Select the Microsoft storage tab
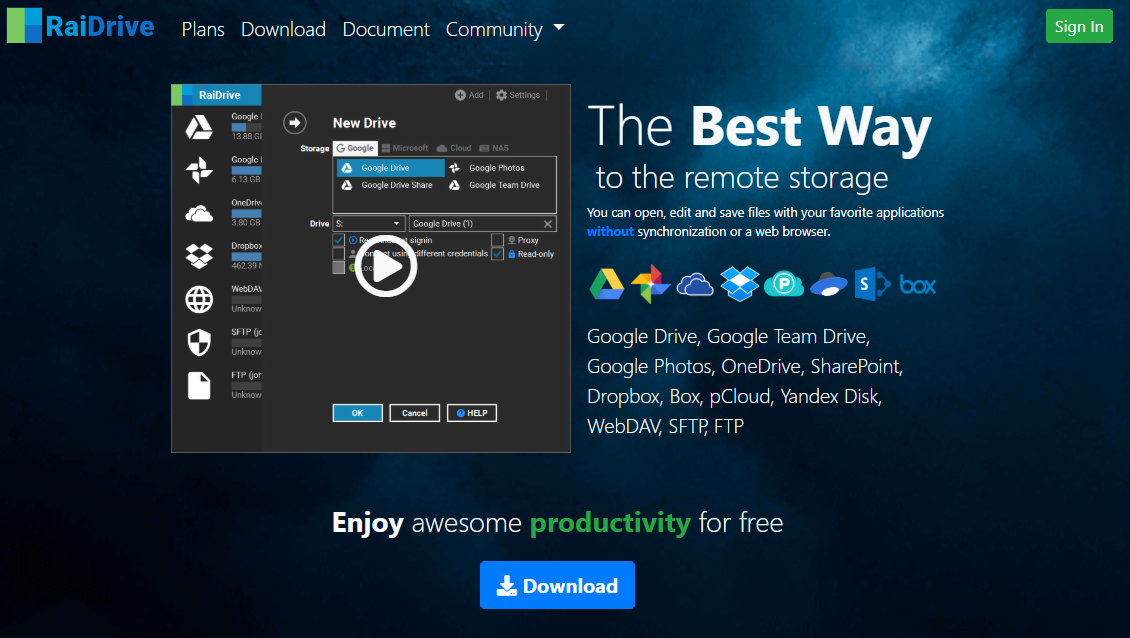This screenshot has height=638, width=1130. point(405,148)
